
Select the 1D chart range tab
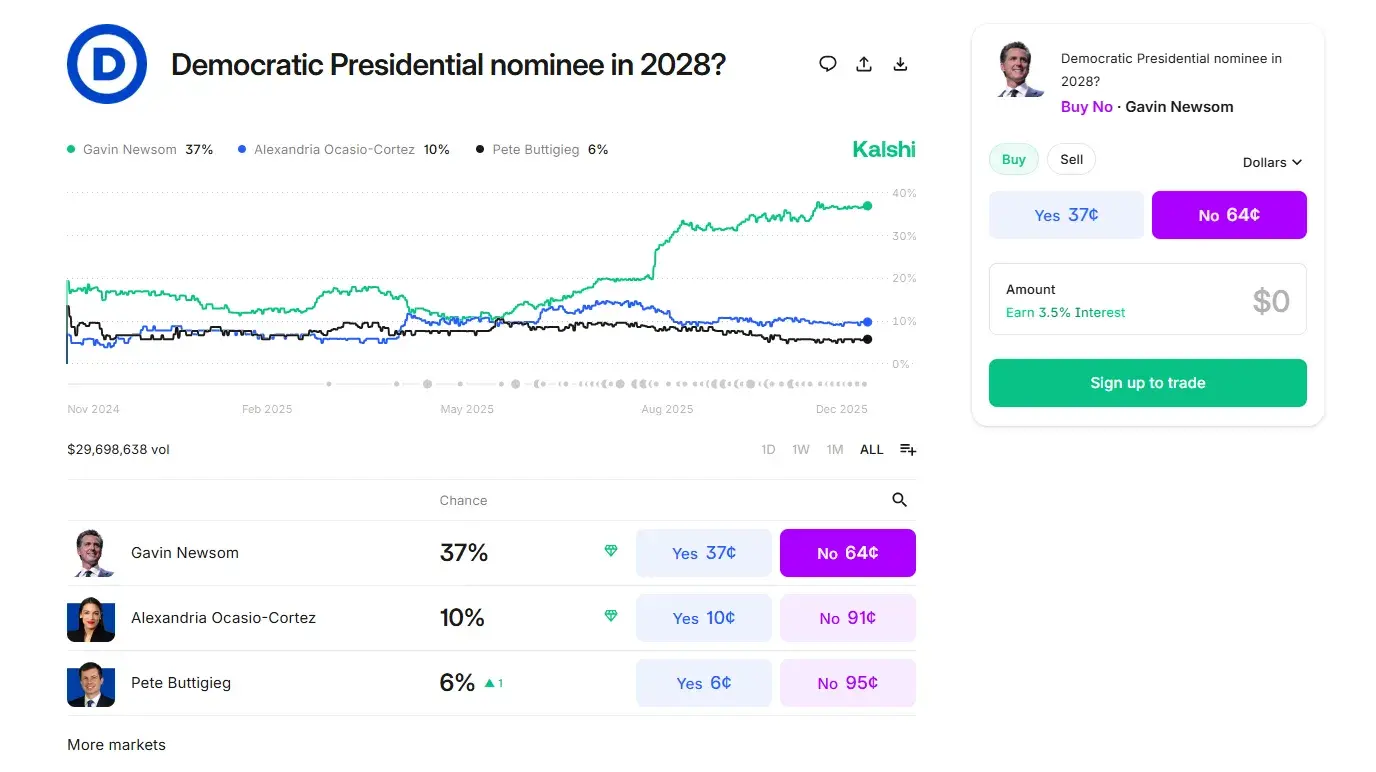(767, 449)
